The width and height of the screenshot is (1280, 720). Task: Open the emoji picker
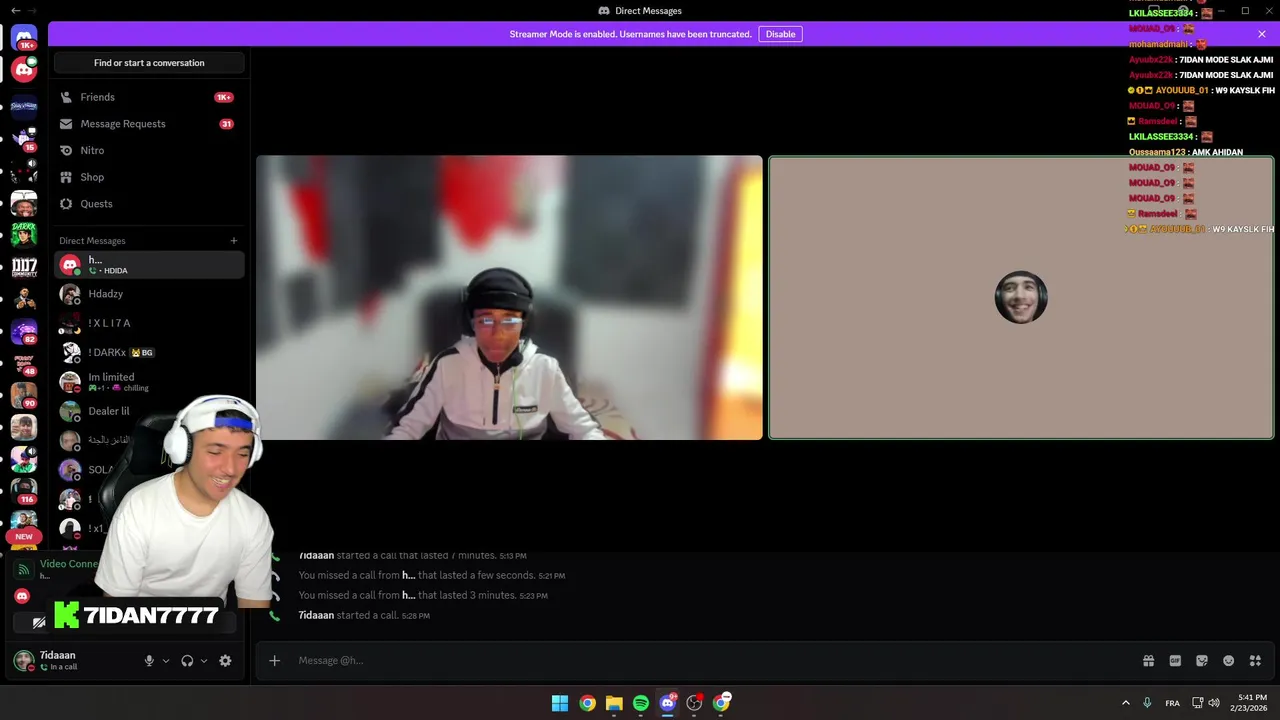(x=1228, y=661)
